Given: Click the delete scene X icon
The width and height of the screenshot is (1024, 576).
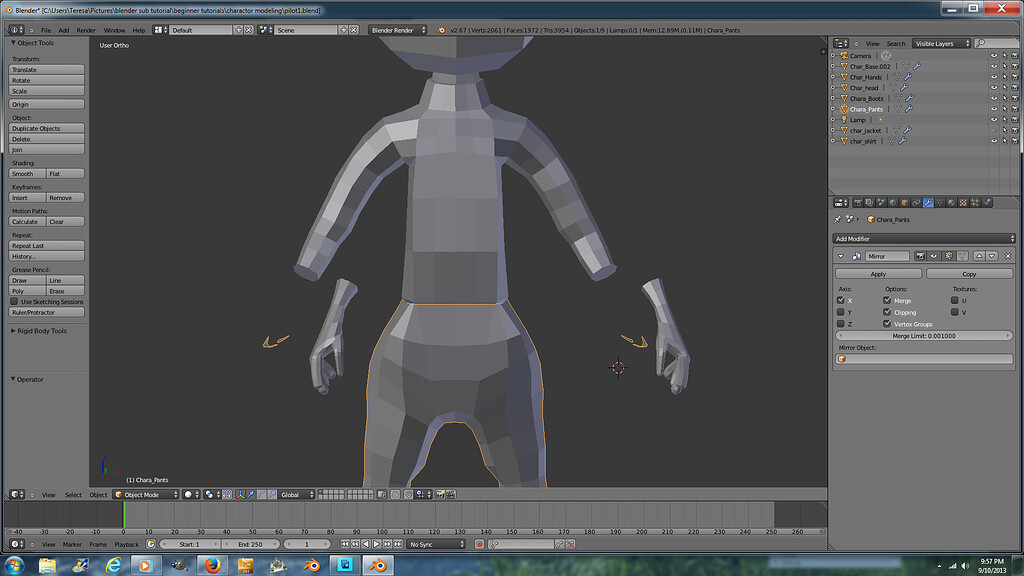Looking at the screenshot, I should [x=354, y=30].
